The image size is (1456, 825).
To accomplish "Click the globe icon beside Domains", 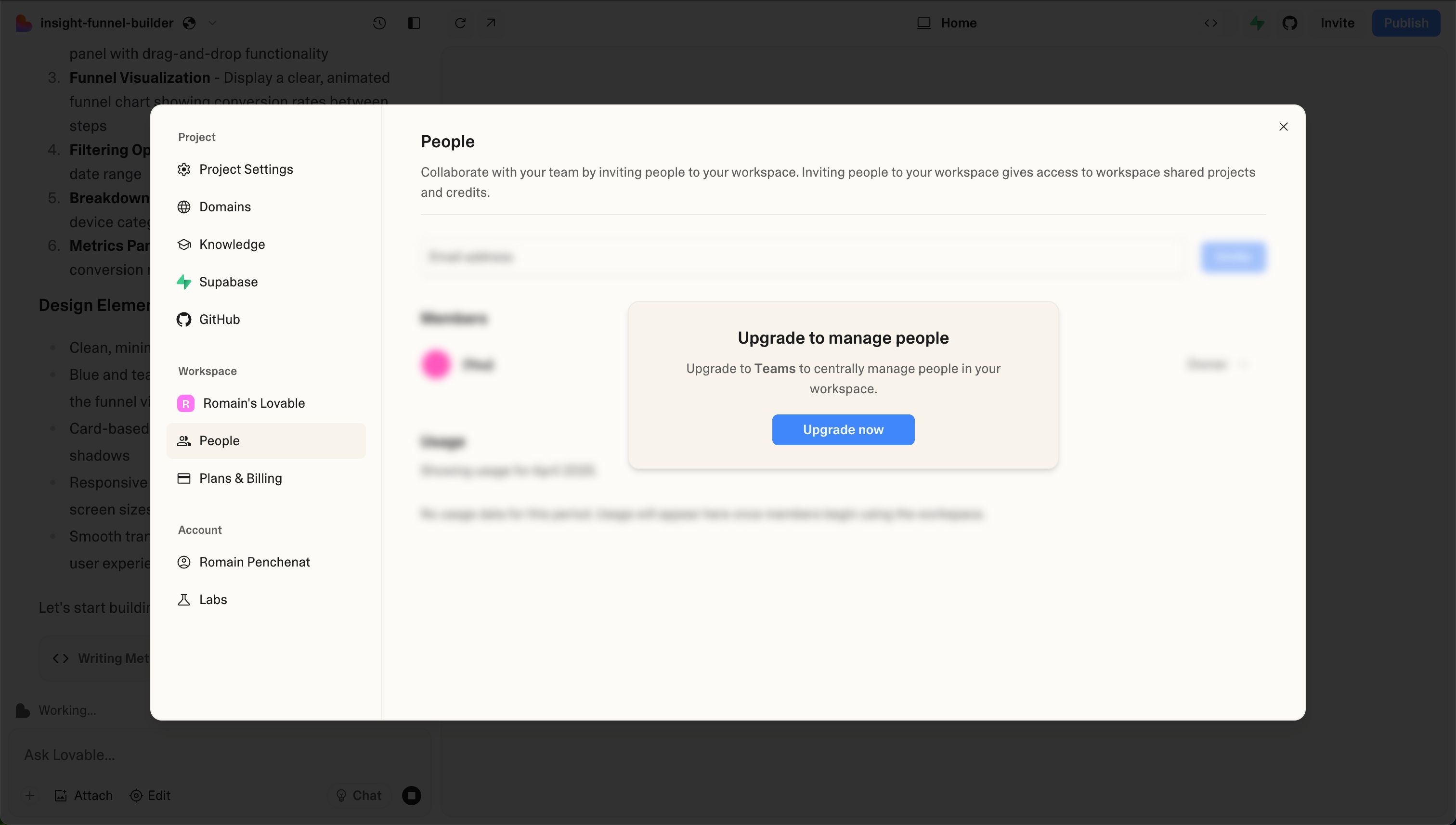I will pyautogui.click(x=183, y=207).
